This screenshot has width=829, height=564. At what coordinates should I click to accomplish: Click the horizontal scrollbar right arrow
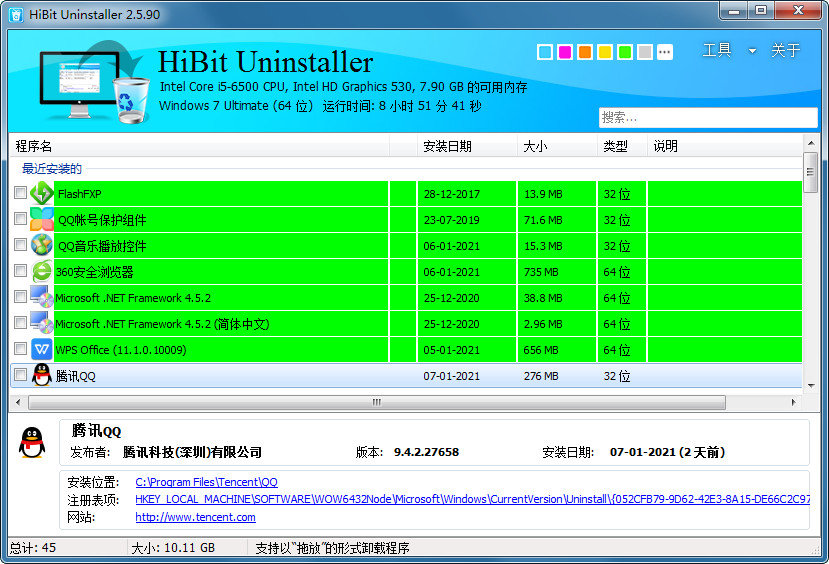(794, 402)
